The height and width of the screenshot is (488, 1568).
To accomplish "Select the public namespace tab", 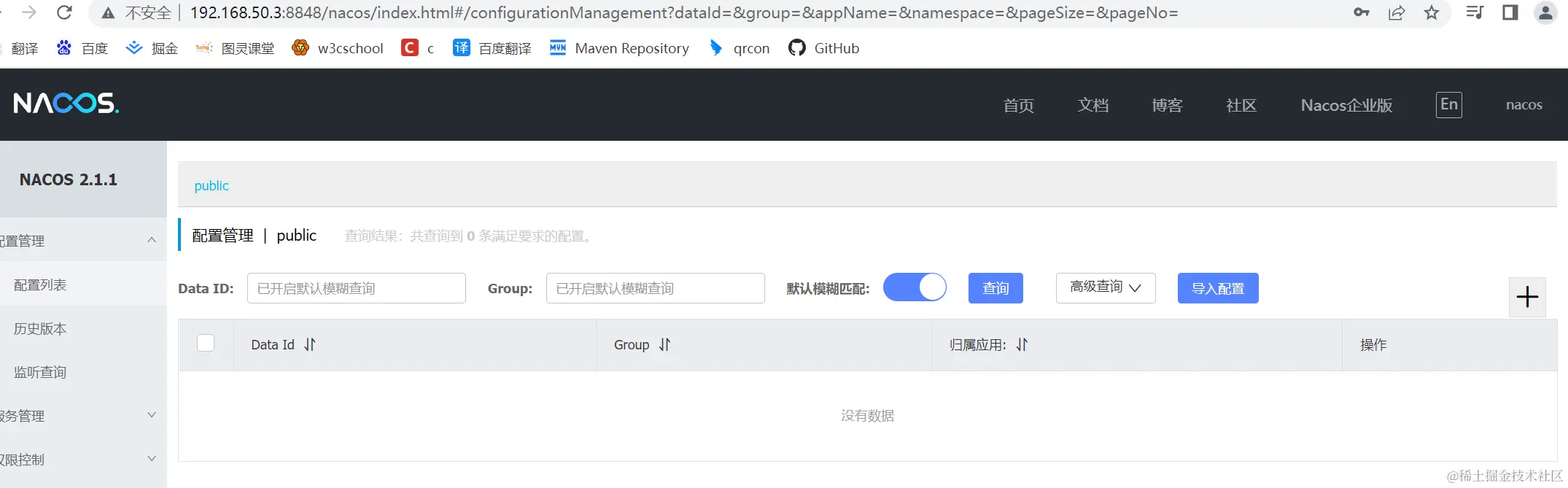I will (211, 185).
